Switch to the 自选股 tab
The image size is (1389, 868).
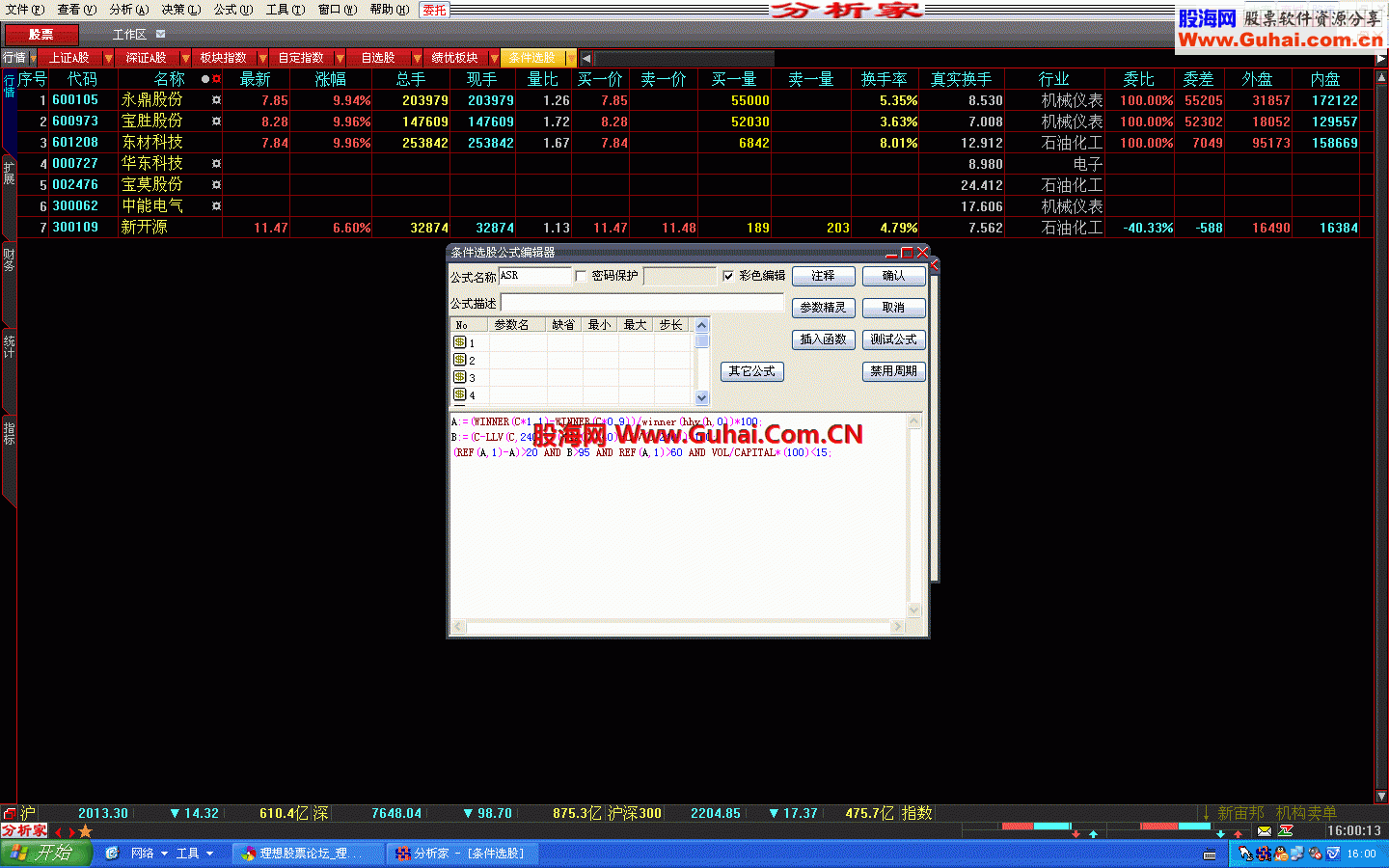378,59
